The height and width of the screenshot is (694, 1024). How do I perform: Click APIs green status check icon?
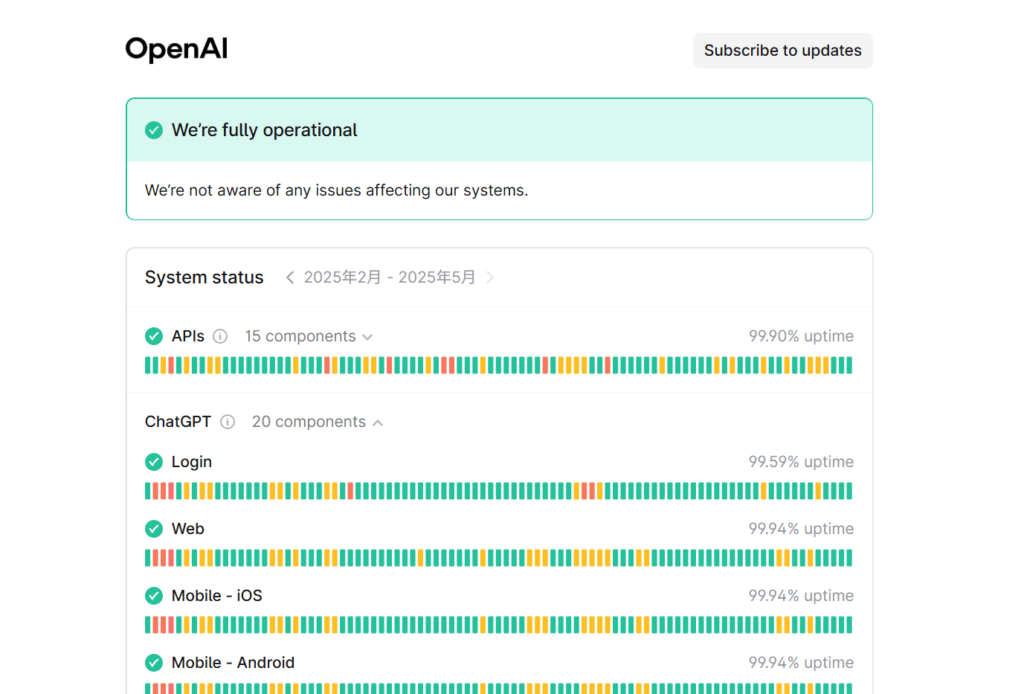coord(153,336)
